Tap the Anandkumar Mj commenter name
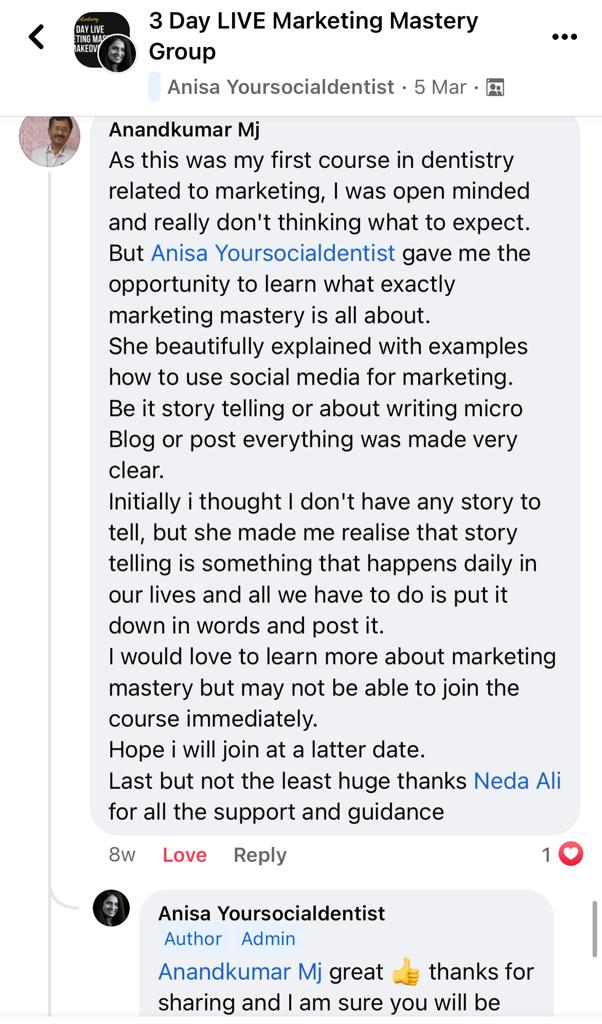This screenshot has width=602, height=1024. click(184, 130)
